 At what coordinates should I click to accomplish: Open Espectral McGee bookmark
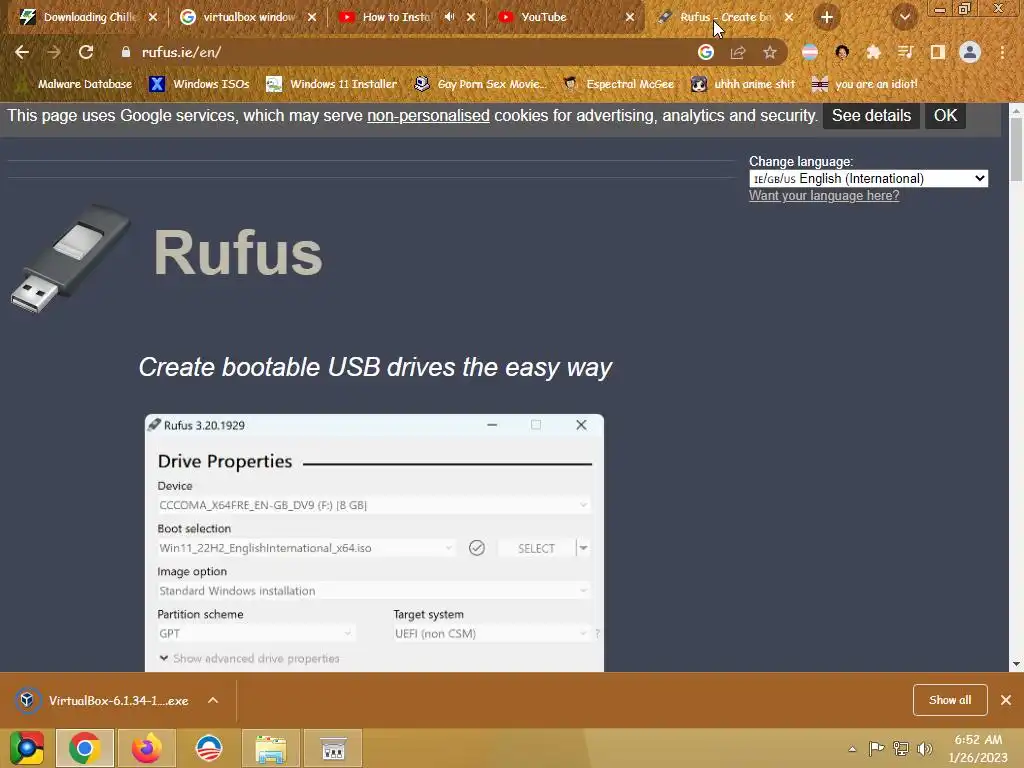pyautogui.click(x=619, y=84)
